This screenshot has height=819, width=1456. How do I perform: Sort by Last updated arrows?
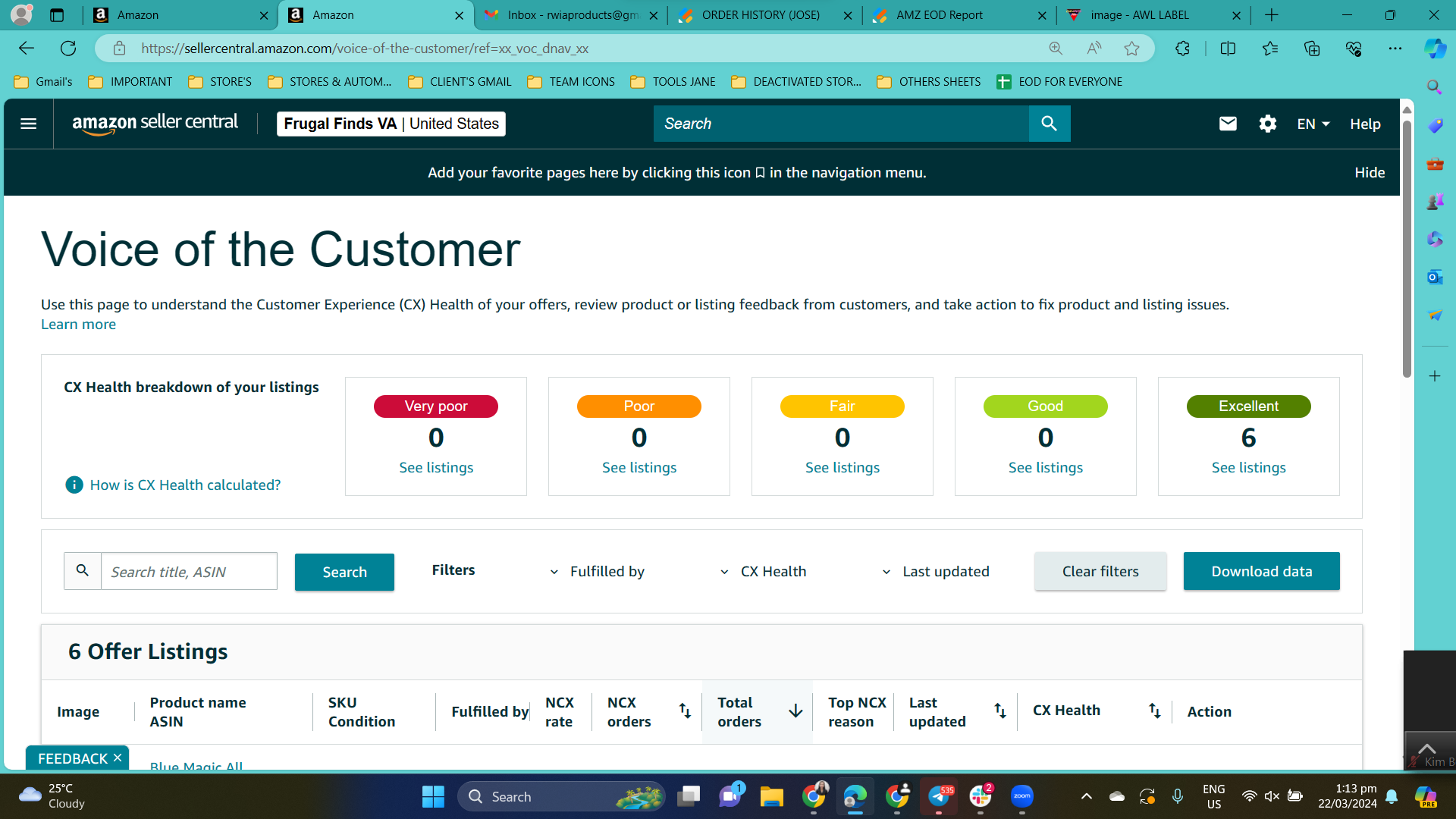click(x=1000, y=711)
